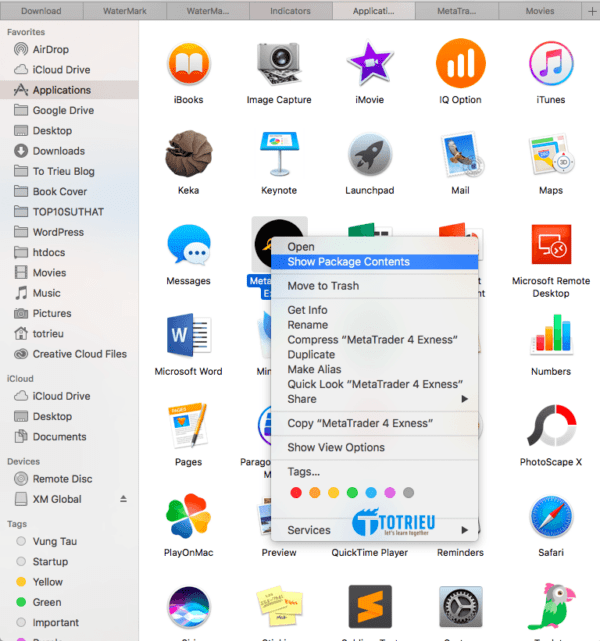Switch to the Download tab
Image resolution: width=600 pixels, height=641 pixels.
(41, 11)
